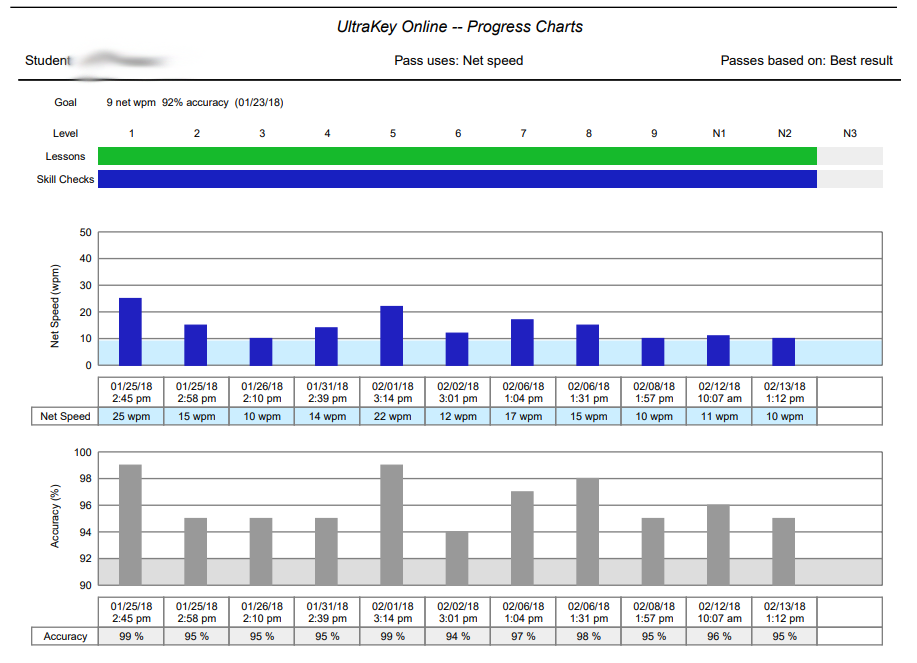Screen dimensions: 917x663
Task: Click the 22 wpm bar for 02/01/18
Action: pos(392,336)
